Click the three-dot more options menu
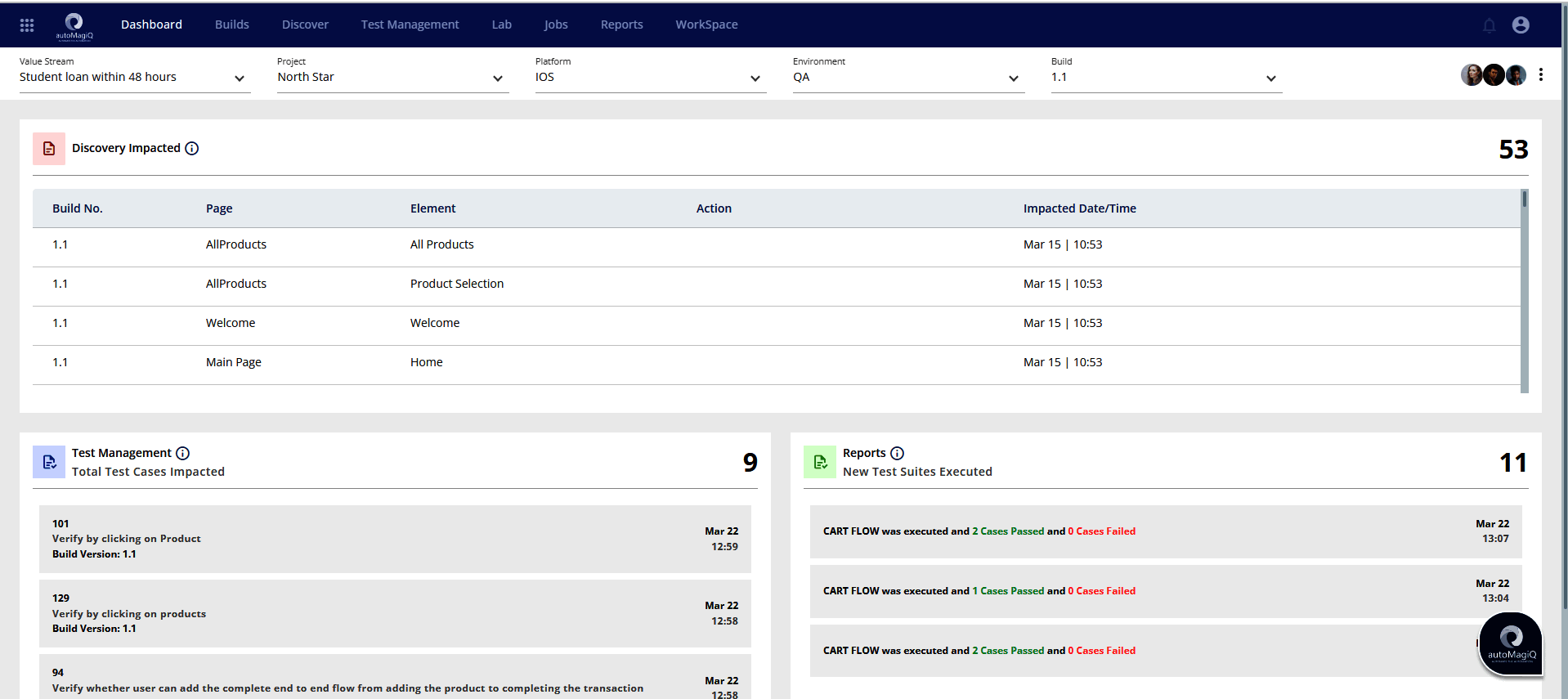This screenshot has height=699, width=1568. (1540, 75)
